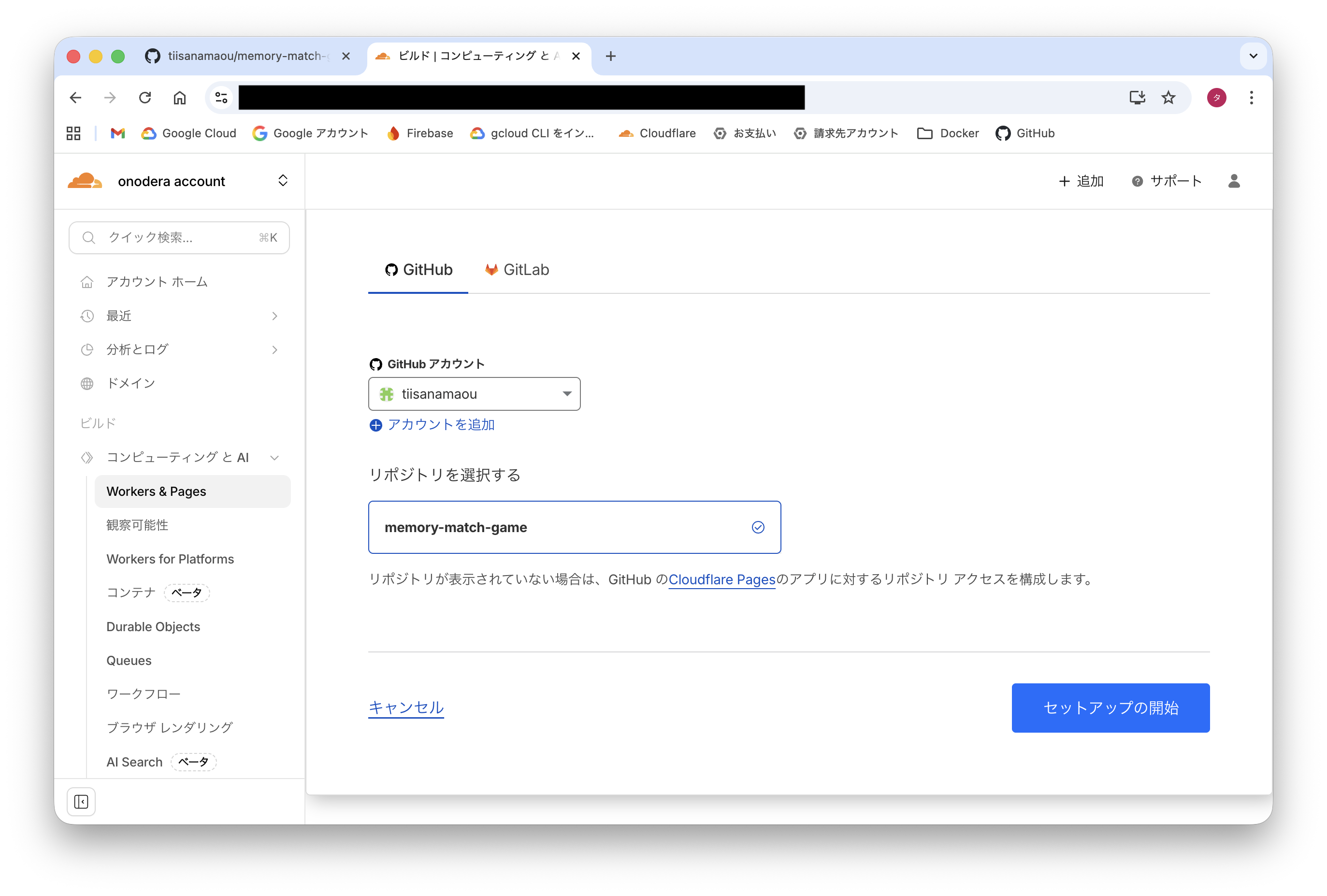Collapse the sidebar with the panel icon

point(81,802)
